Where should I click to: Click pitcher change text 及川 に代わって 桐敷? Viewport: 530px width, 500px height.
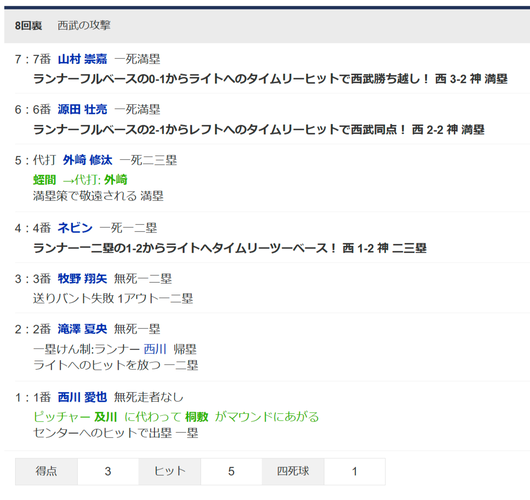151,417
